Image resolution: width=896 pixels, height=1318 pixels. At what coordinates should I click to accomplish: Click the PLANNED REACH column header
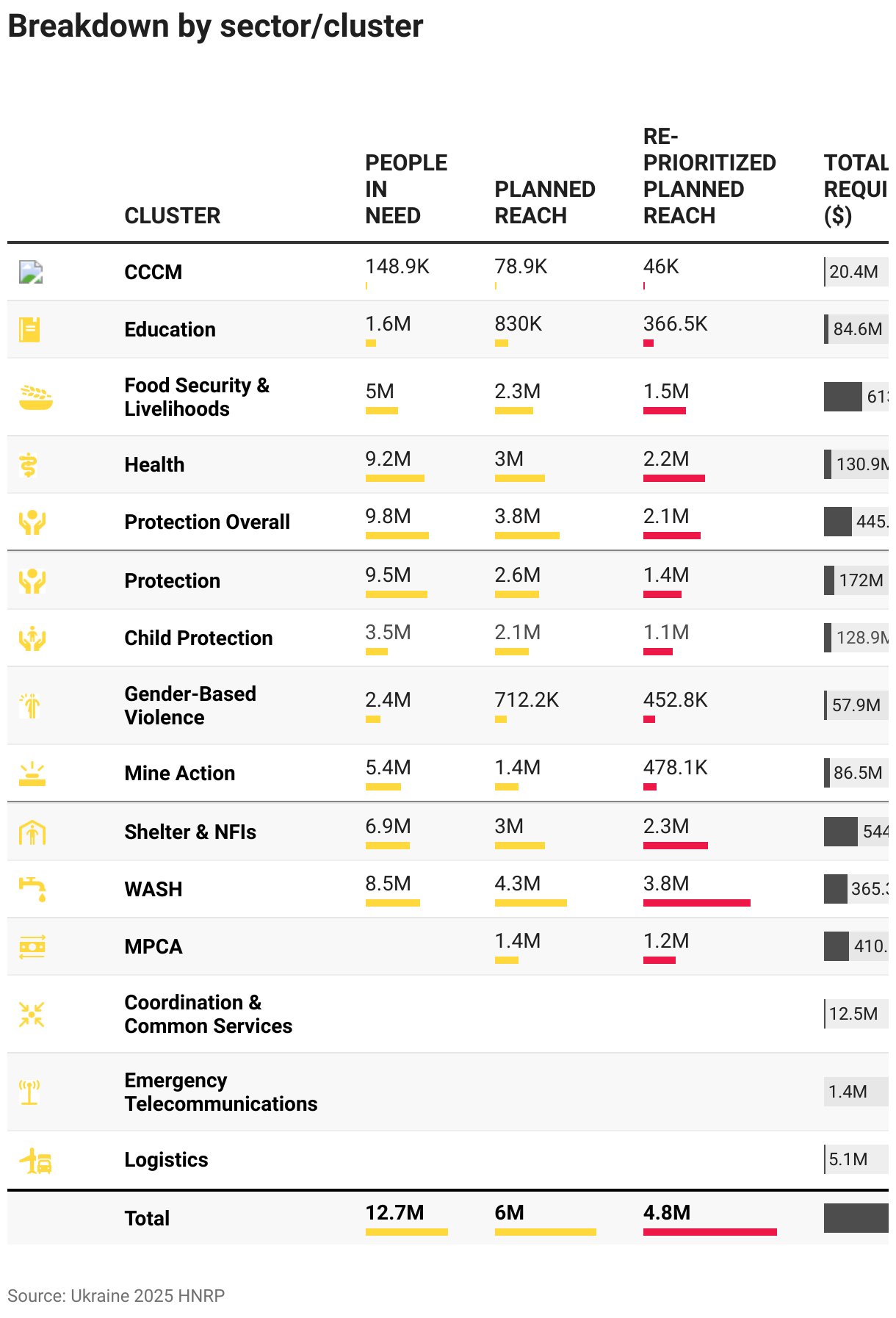(x=544, y=202)
